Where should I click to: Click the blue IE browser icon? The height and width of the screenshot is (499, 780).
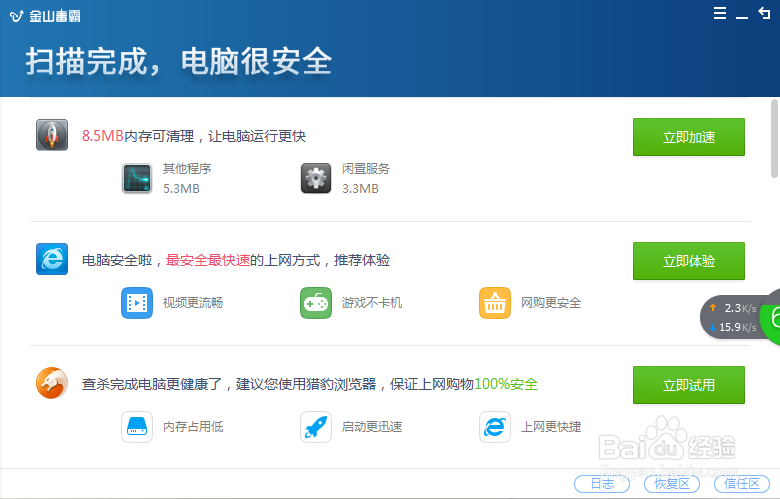[52, 259]
